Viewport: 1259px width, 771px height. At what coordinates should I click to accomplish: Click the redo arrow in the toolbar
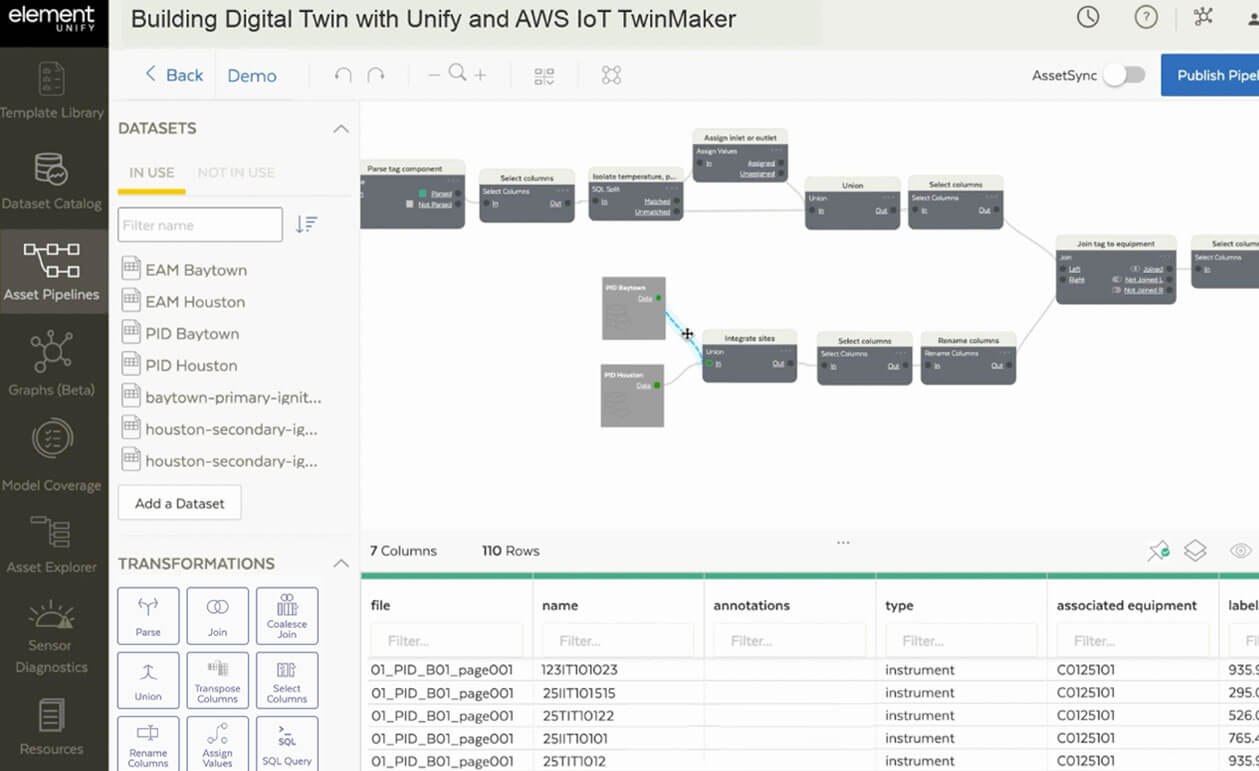(376, 75)
